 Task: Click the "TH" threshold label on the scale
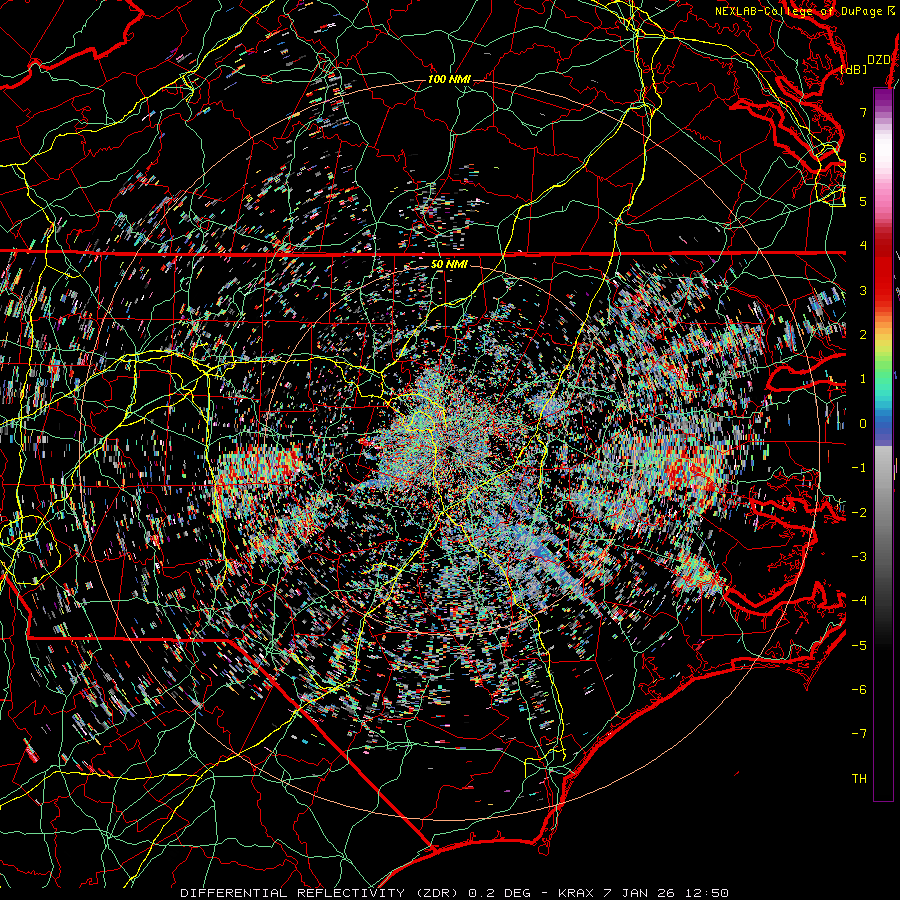pos(859,778)
